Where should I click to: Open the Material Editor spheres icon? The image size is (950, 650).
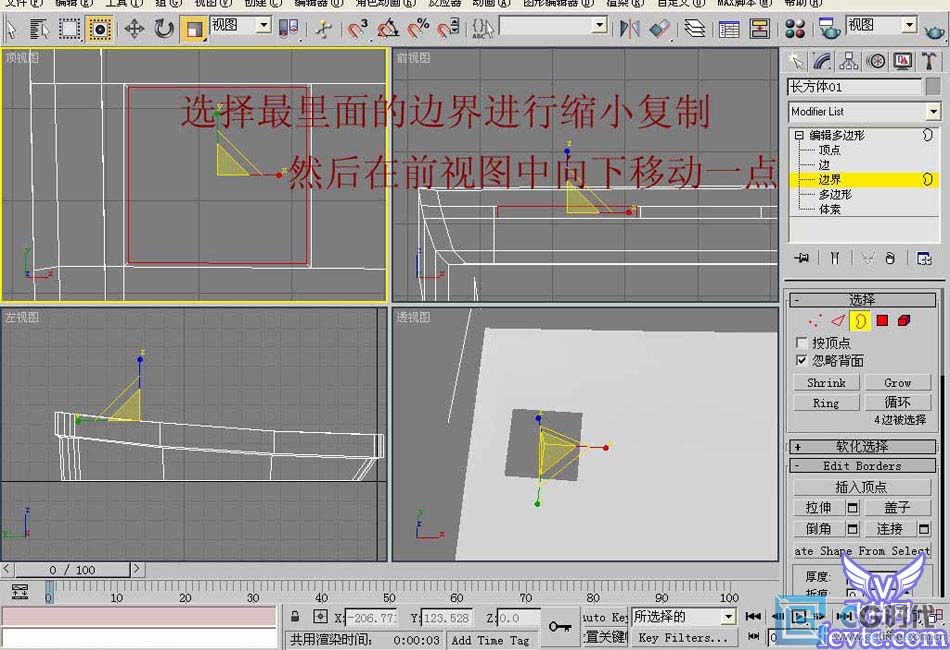794,28
